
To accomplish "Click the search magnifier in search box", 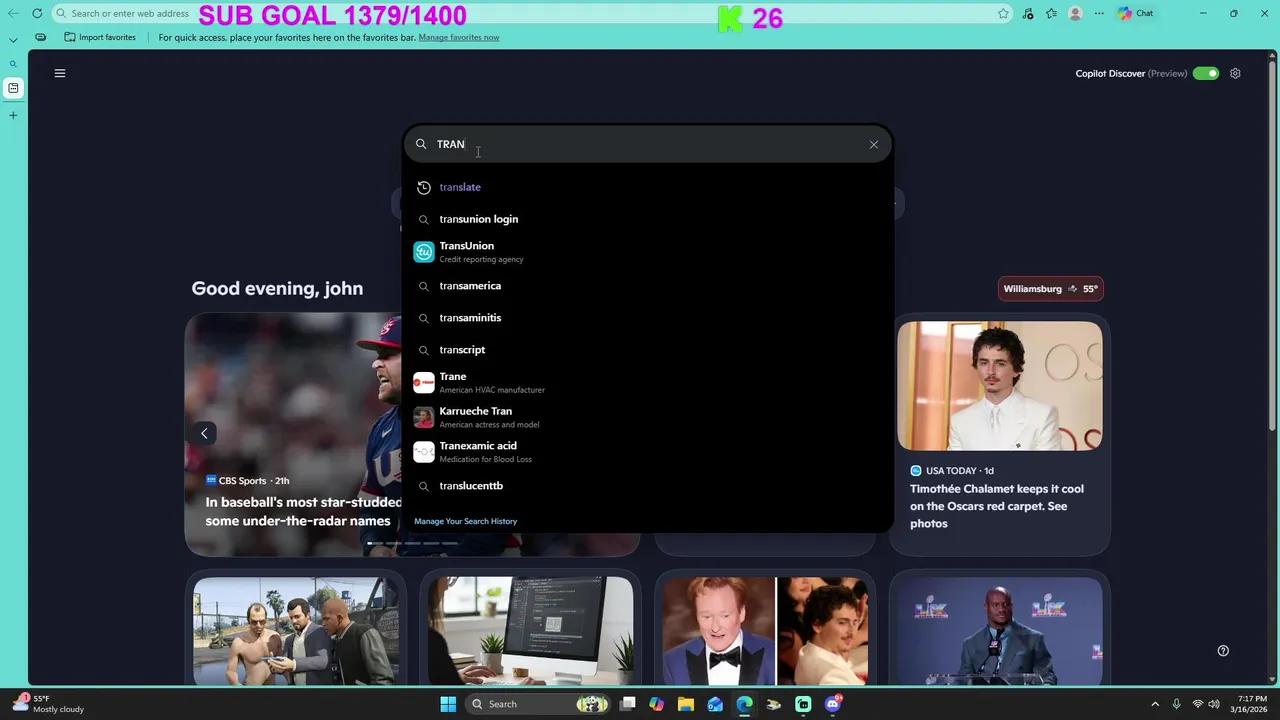I will coord(421,144).
